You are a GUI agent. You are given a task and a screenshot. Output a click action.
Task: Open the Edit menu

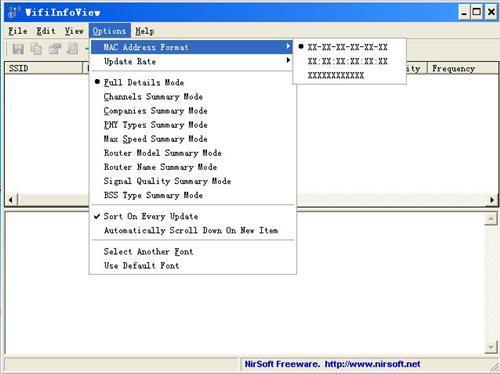coord(46,31)
